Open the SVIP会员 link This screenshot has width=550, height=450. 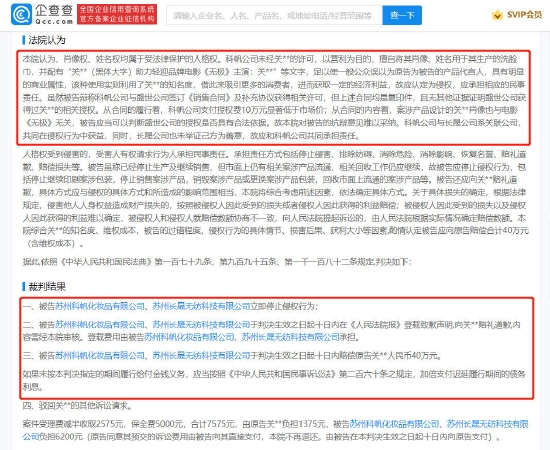[524, 15]
